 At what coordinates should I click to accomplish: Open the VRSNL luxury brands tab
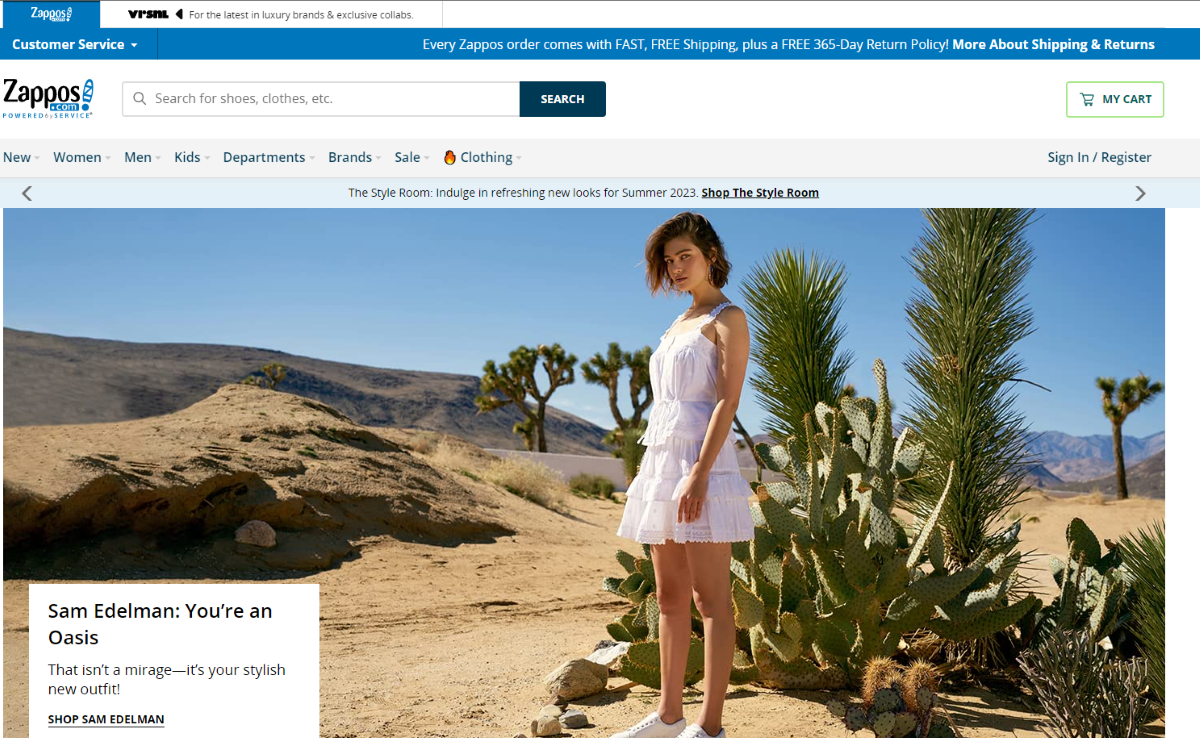[x=271, y=14]
